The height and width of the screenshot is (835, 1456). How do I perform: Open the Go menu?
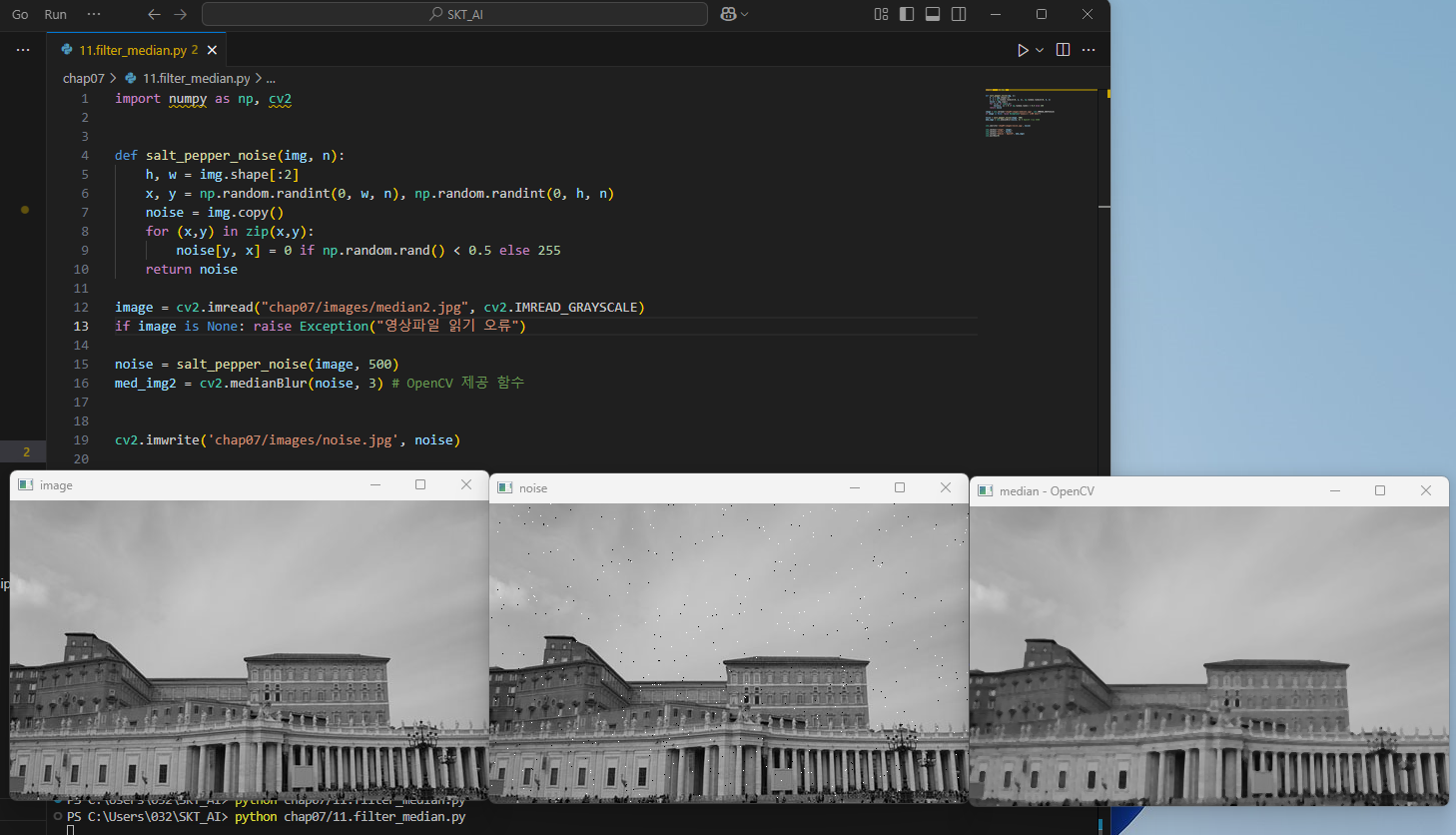coord(20,14)
